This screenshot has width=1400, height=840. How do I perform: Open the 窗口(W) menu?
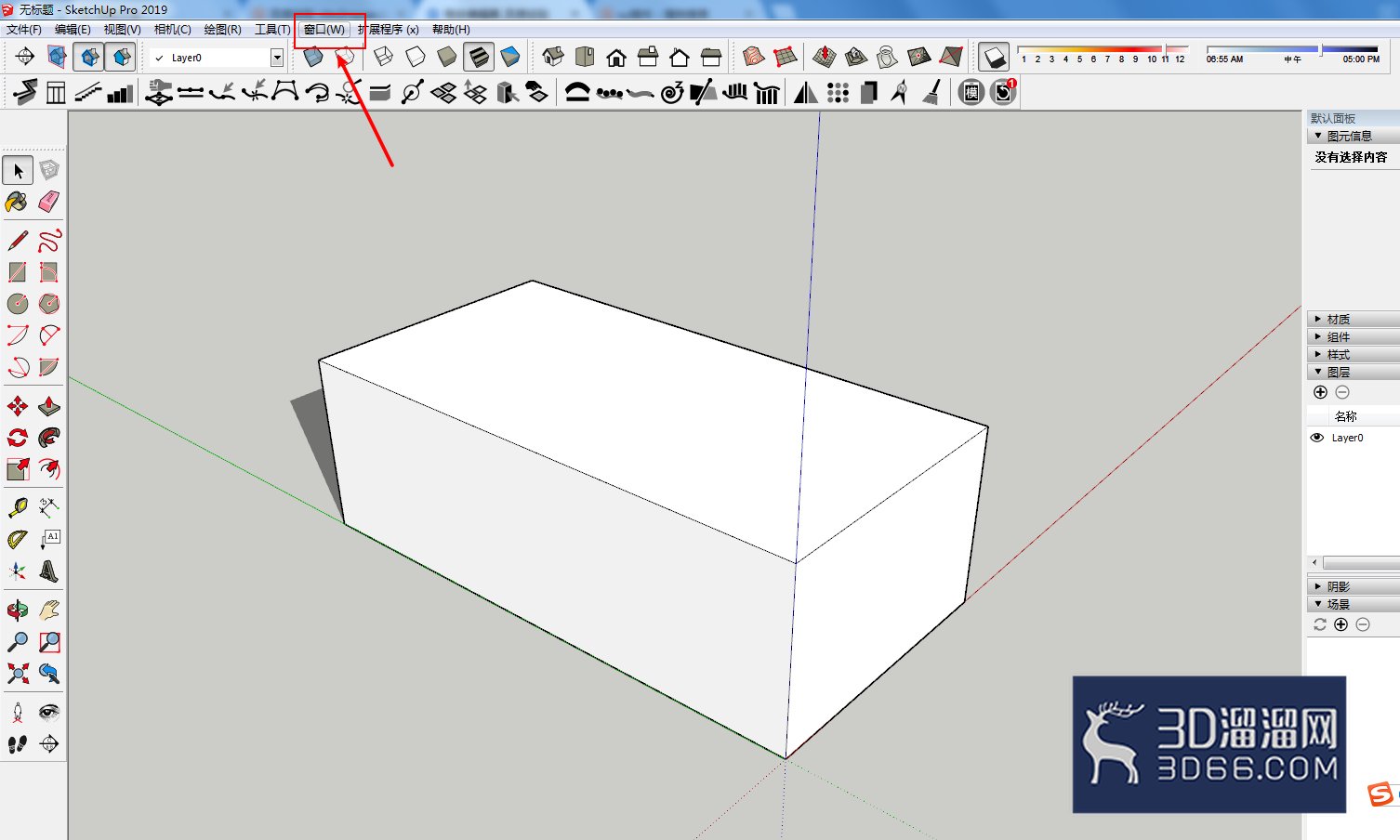click(324, 30)
